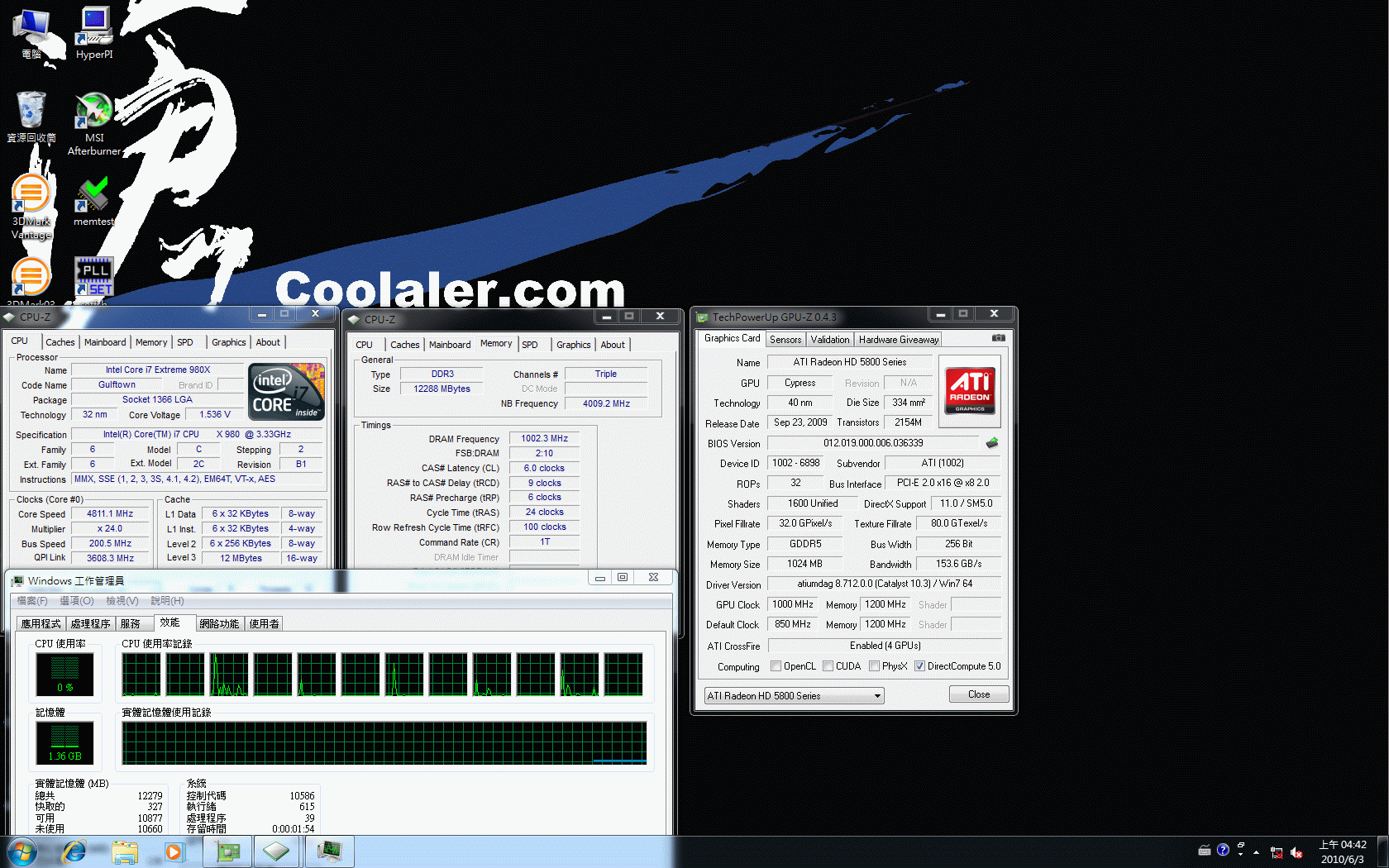
Task: Open the 網路功能 tab in Task Manager
Action: [219, 624]
